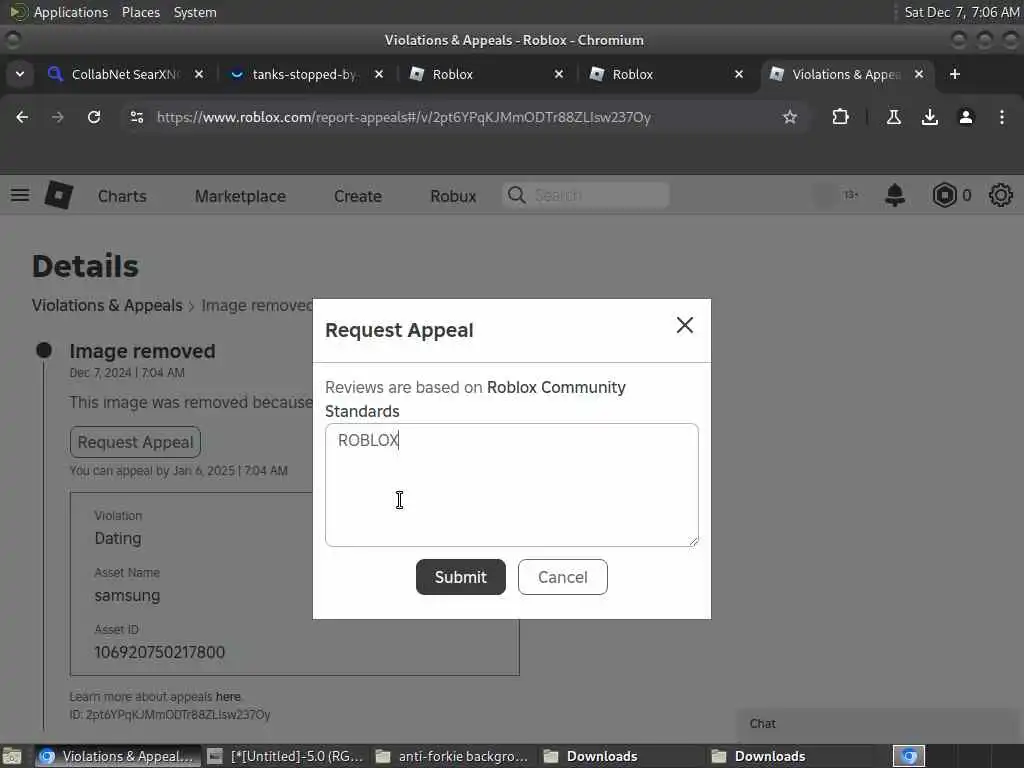This screenshot has width=1024, height=768.
Task: Close the Violations & Appeals tab
Action: pyautogui.click(x=919, y=74)
